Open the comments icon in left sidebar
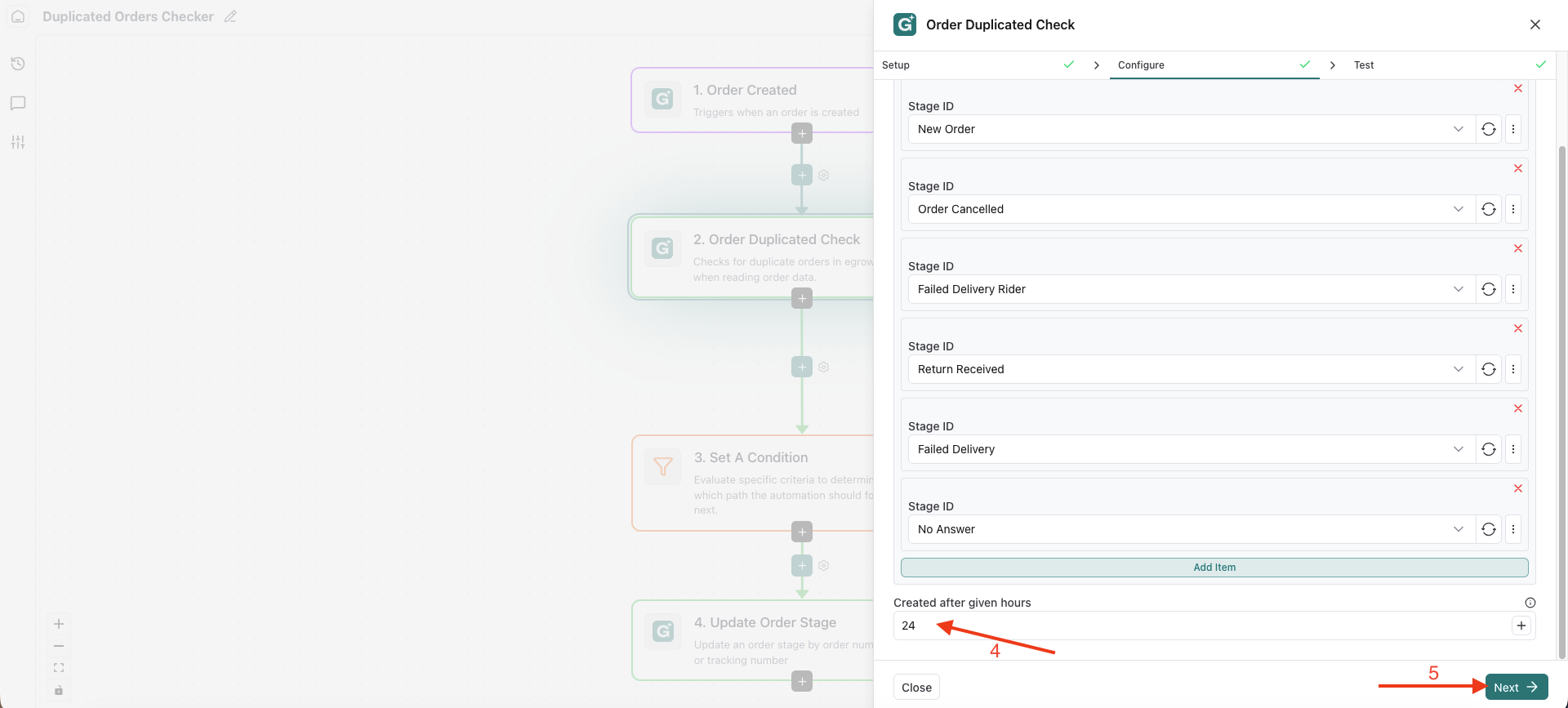The image size is (1568, 708). 18,103
